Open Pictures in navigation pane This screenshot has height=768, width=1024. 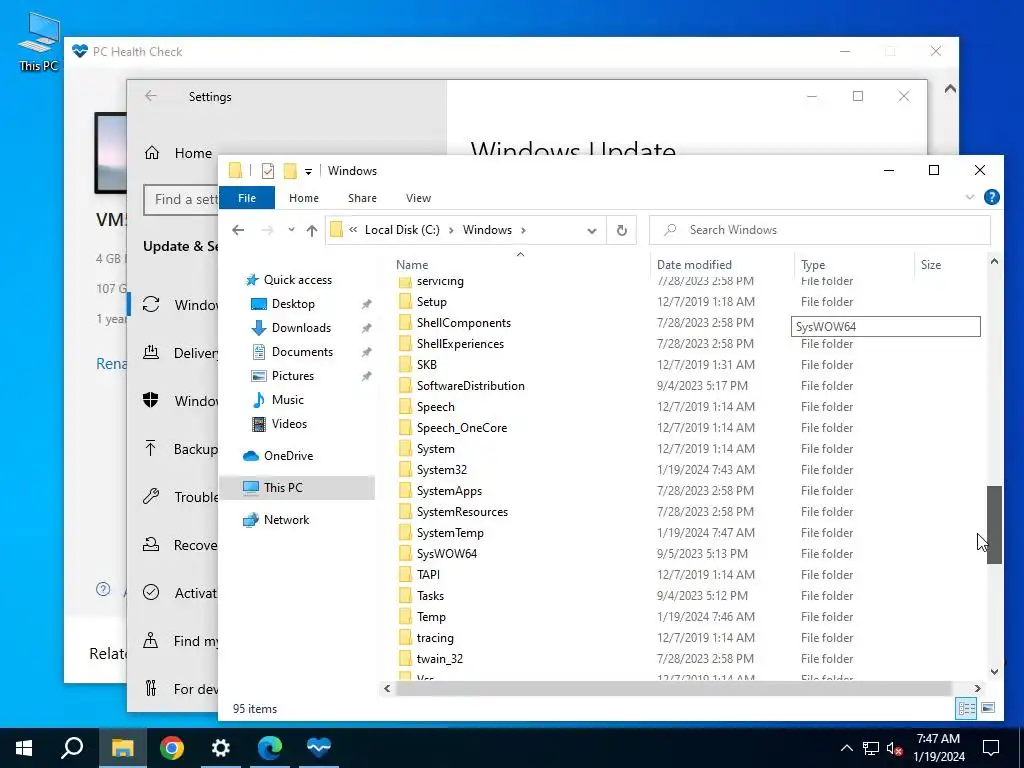[292, 376]
